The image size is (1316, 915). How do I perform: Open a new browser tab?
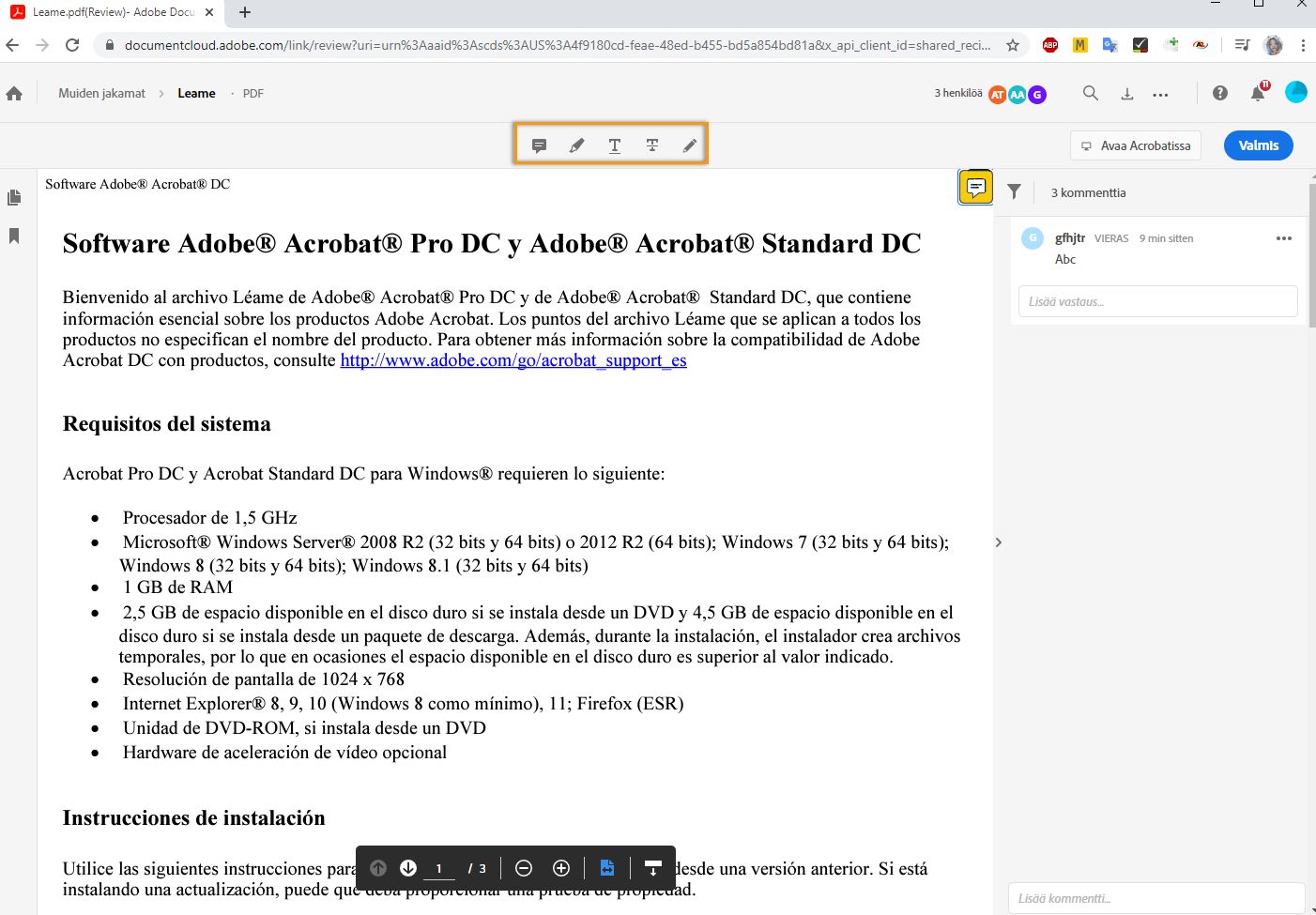pyautogui.click(x=245, y=12)
